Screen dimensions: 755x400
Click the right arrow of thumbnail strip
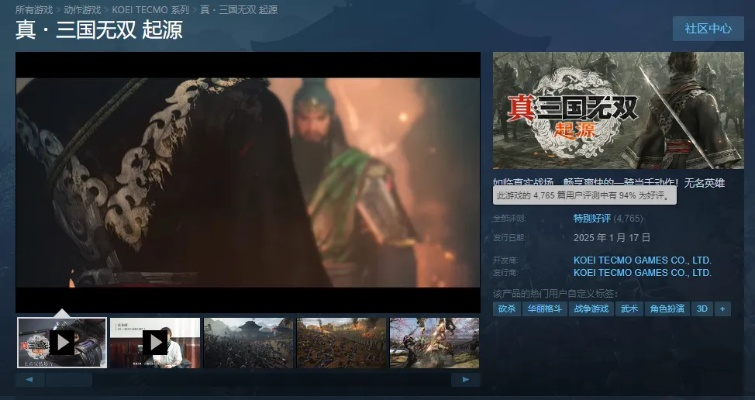466,380
